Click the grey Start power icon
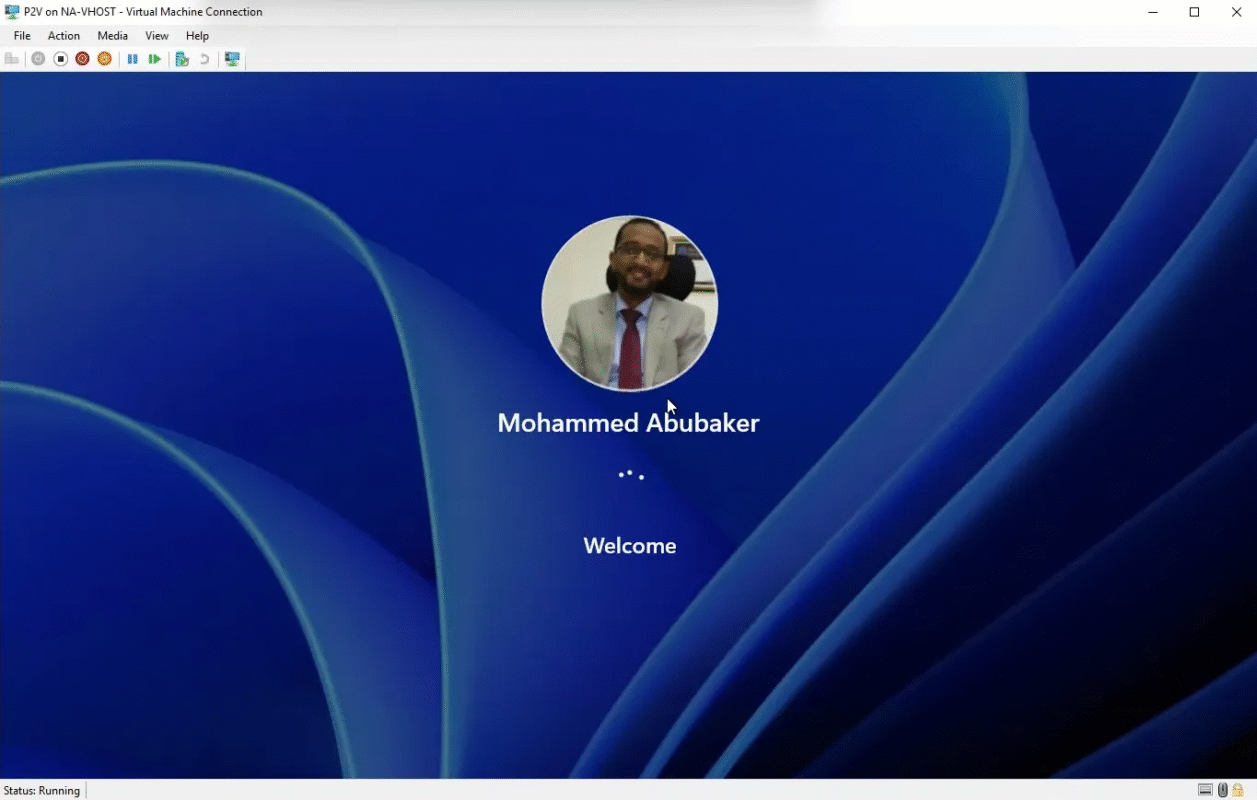1257x800 pixels. [38, 59]
